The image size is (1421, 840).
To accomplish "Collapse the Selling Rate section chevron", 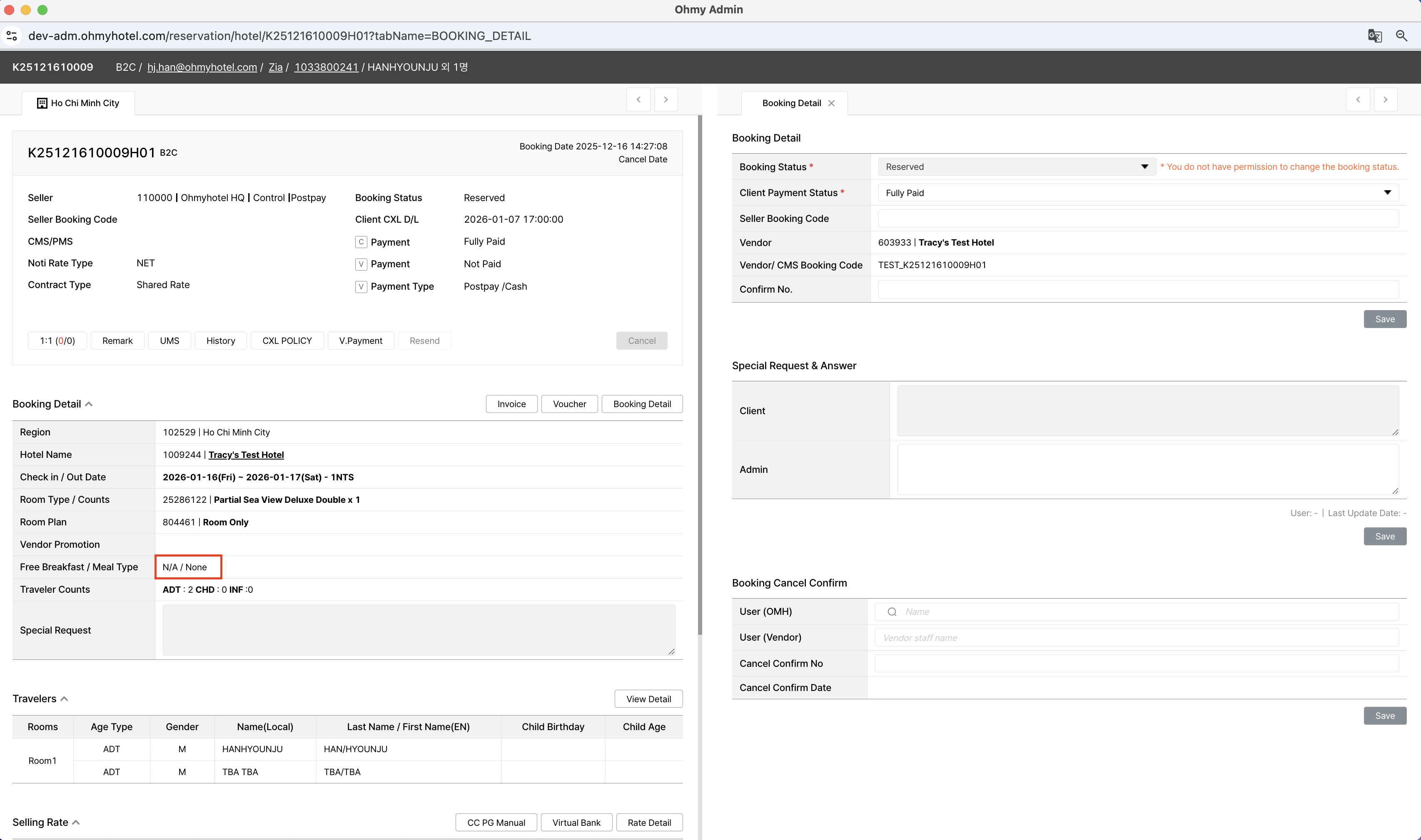I will (x=77, y=823).
